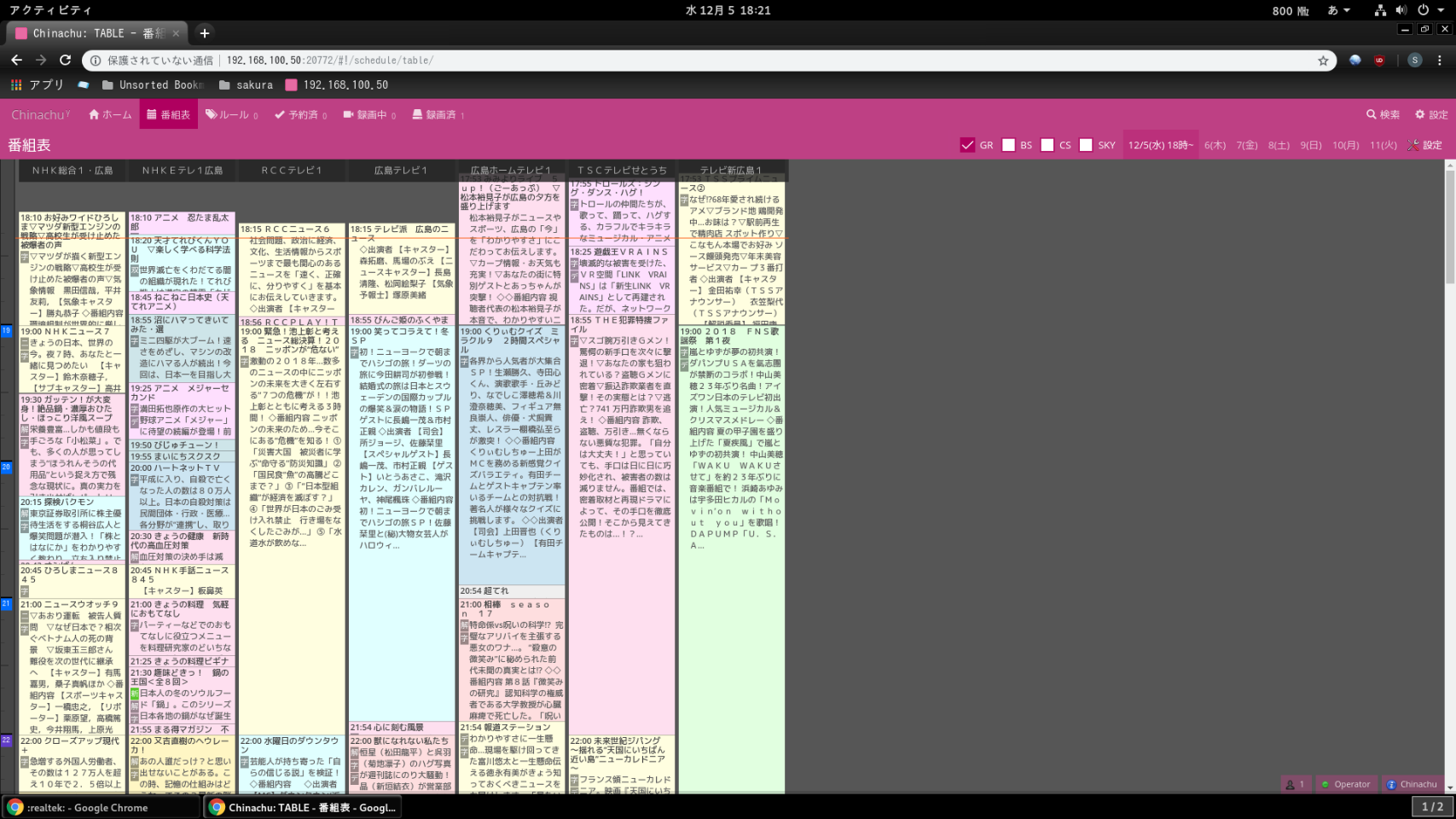Screen dimensions: 1456x819
Task: Open 22:00 クローズアップ現代 program
Action: point(73,764)
